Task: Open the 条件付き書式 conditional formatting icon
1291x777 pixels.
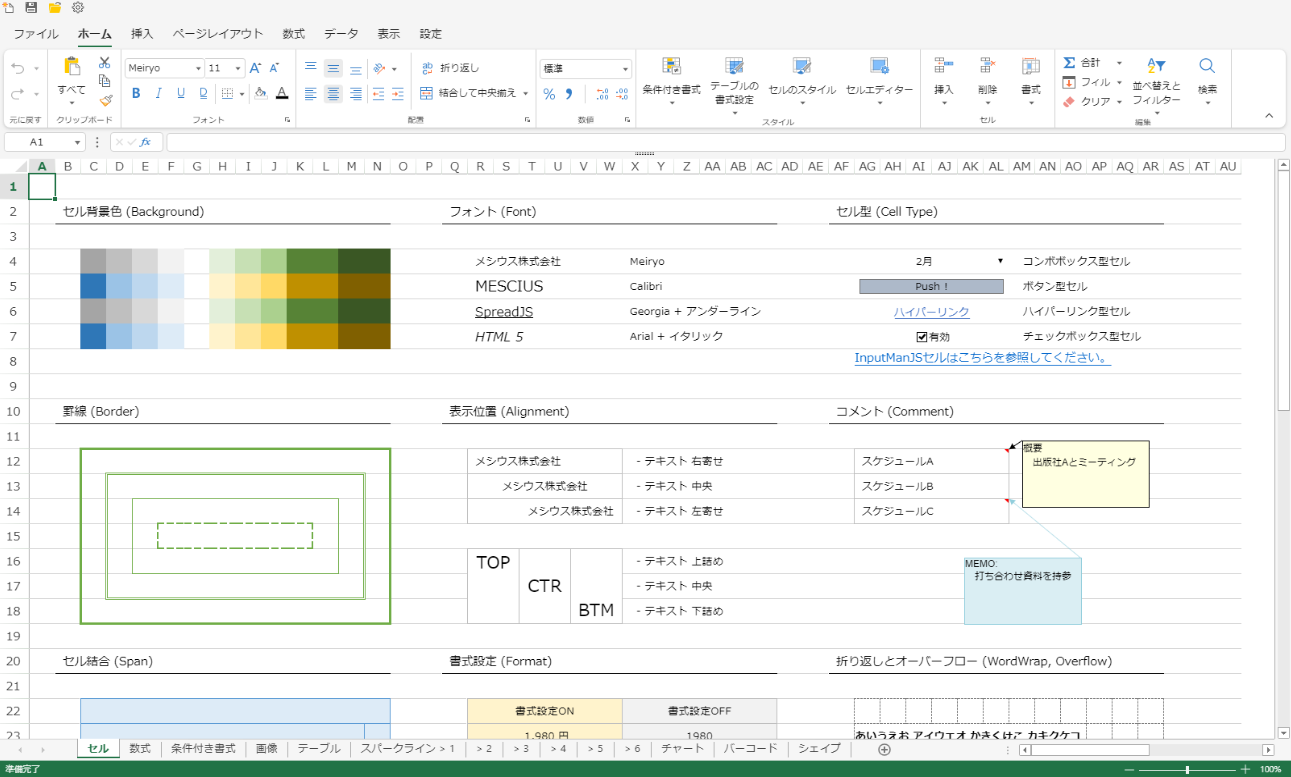Action: pyautogui.click(x=671, y=67)
